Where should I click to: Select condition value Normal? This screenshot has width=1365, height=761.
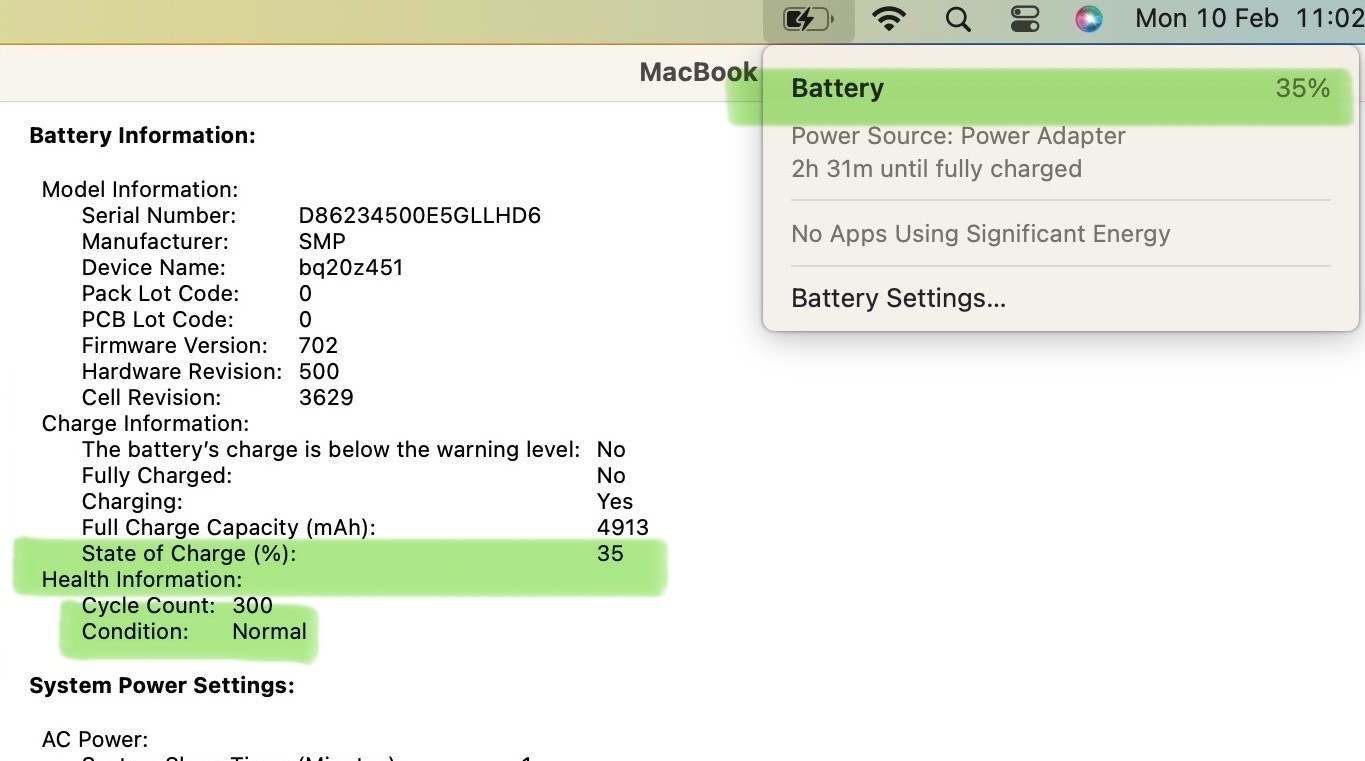coord(269,631)
